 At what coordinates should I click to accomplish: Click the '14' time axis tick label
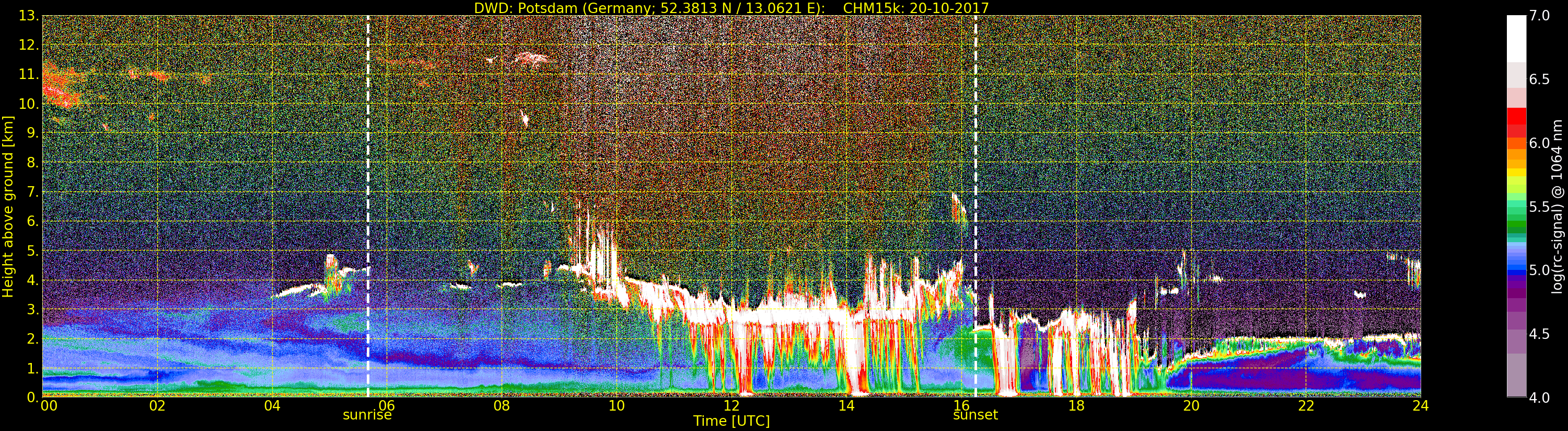point(846,405)
